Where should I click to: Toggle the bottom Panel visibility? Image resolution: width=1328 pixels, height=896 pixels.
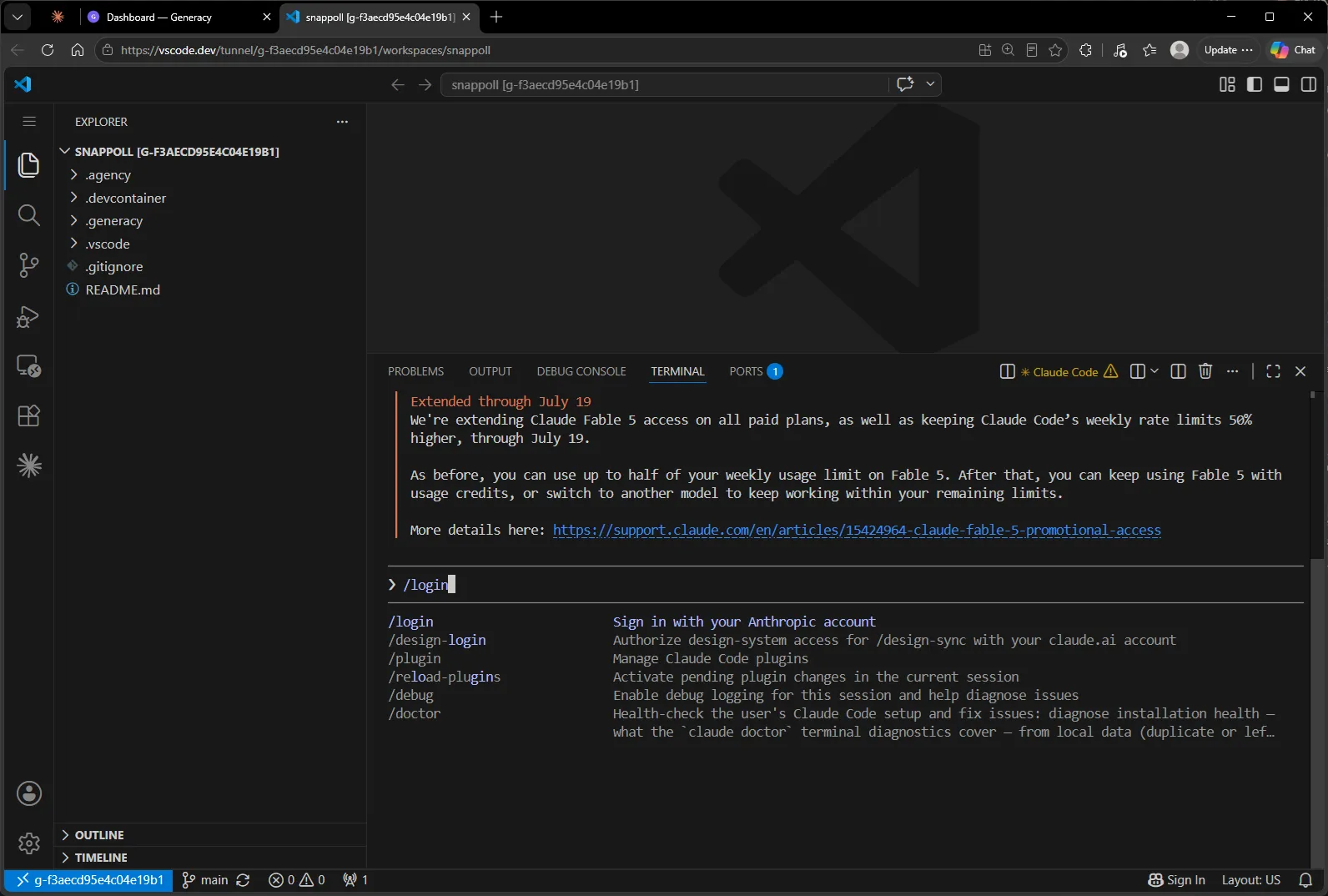1282,84
